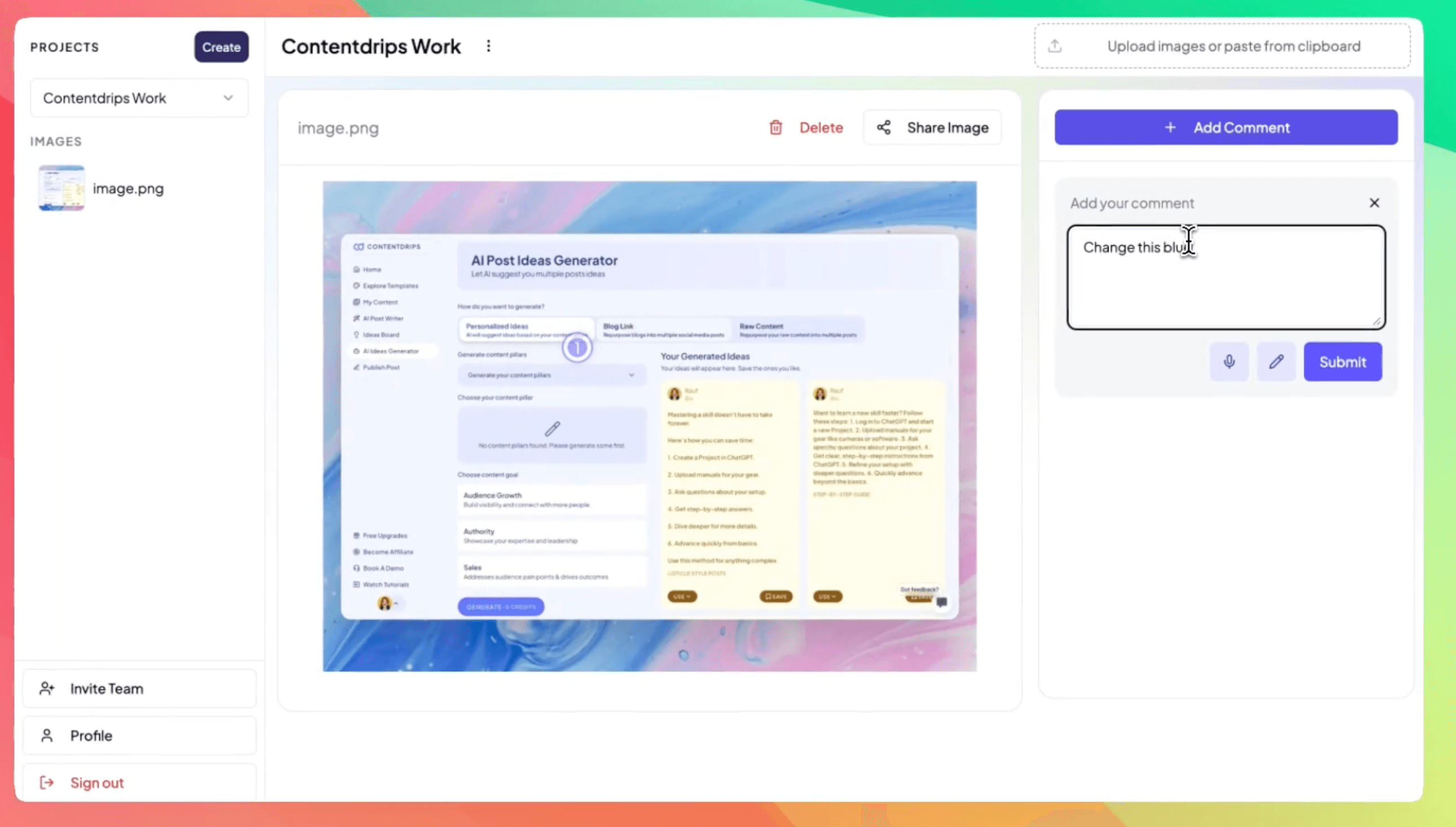Screen dimensions: 1456x827
Task: Click Upload images or paste from clipboard area
Action: 1233,46
